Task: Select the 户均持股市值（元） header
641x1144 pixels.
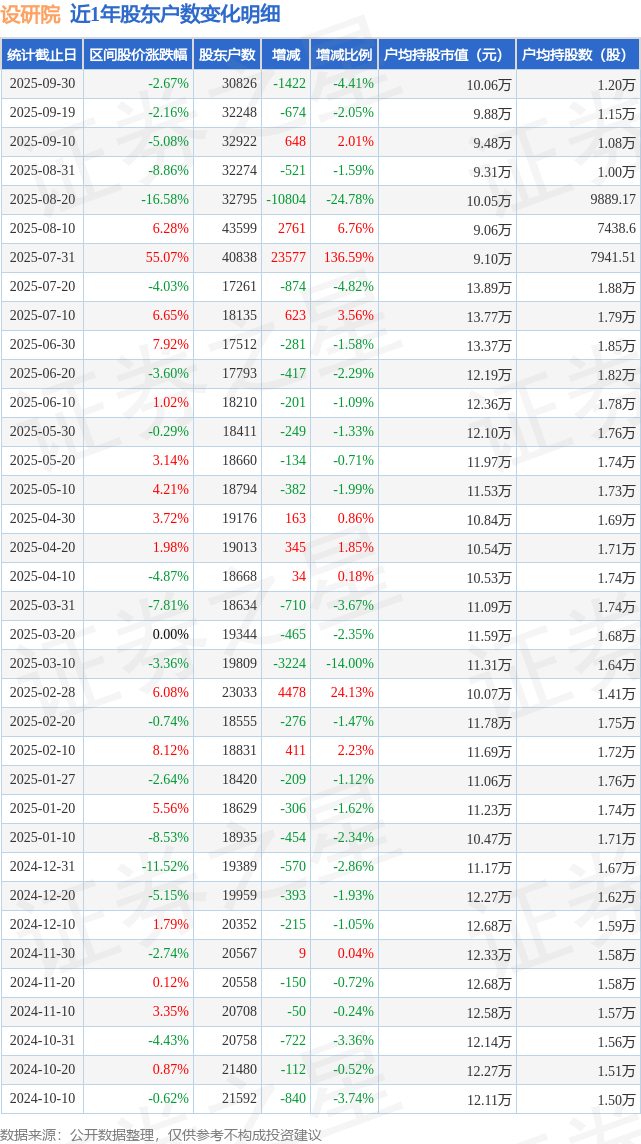Action: (x=446, y=55)
